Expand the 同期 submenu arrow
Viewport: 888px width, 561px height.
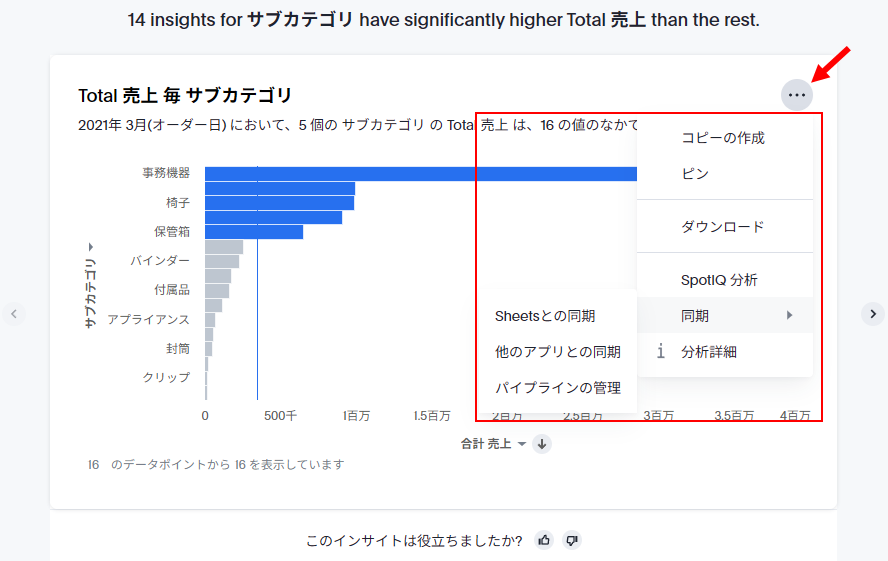790,316
